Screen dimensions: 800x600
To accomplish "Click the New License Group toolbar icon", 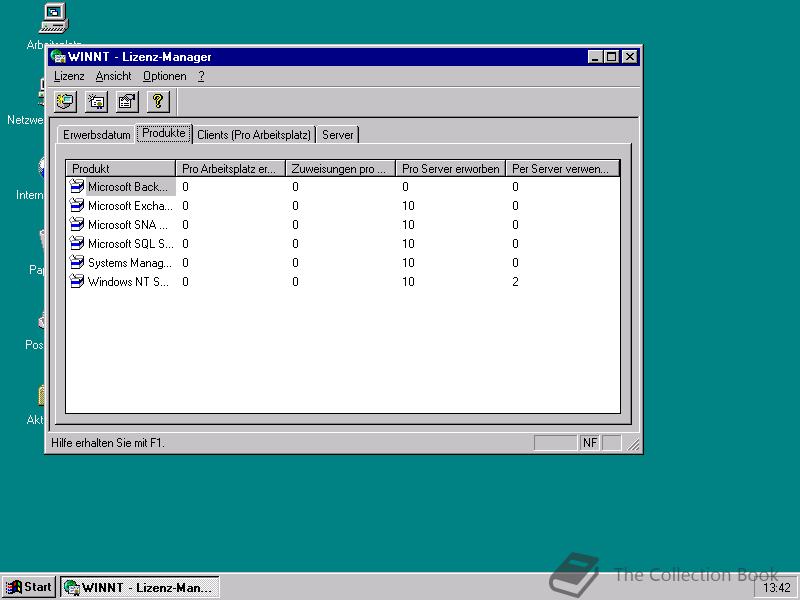I will (96, 102).
